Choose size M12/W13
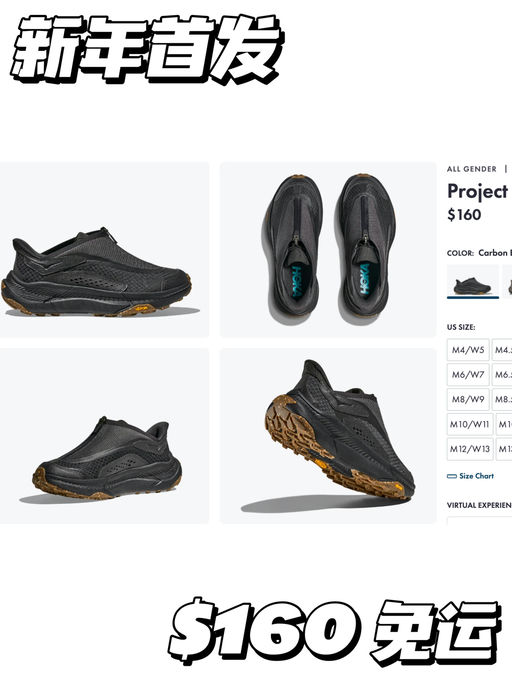The image size is (512, 682). coord(470,449)
